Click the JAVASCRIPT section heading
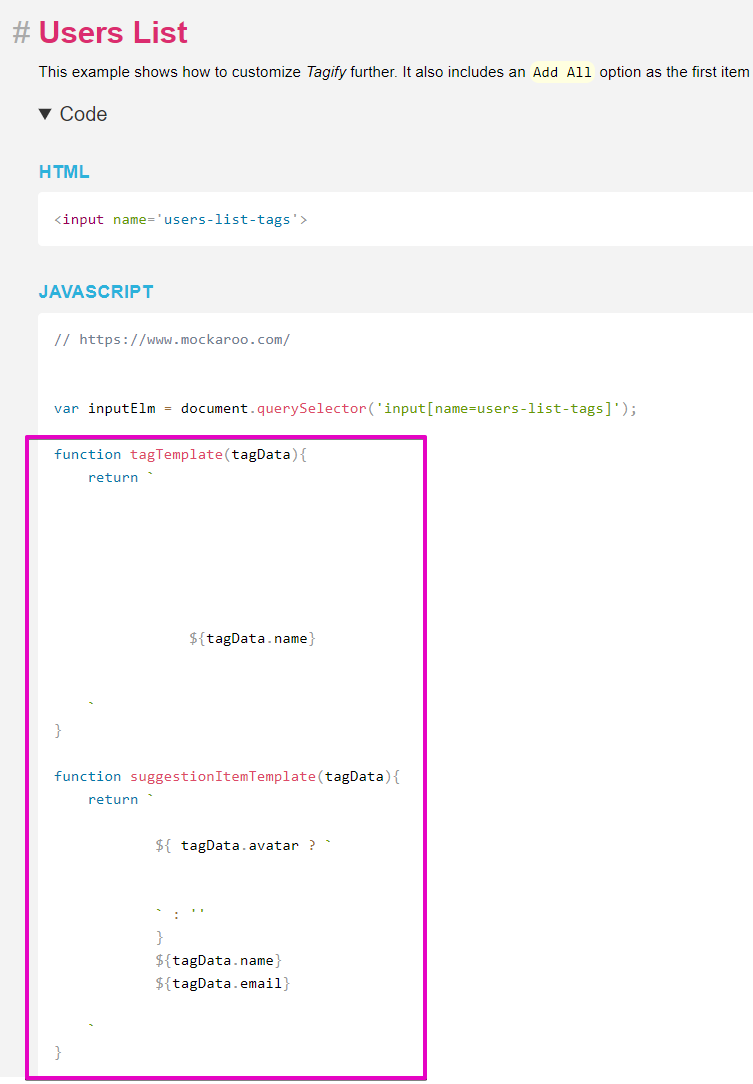The image size is (753, 1084). pos(96,292)
